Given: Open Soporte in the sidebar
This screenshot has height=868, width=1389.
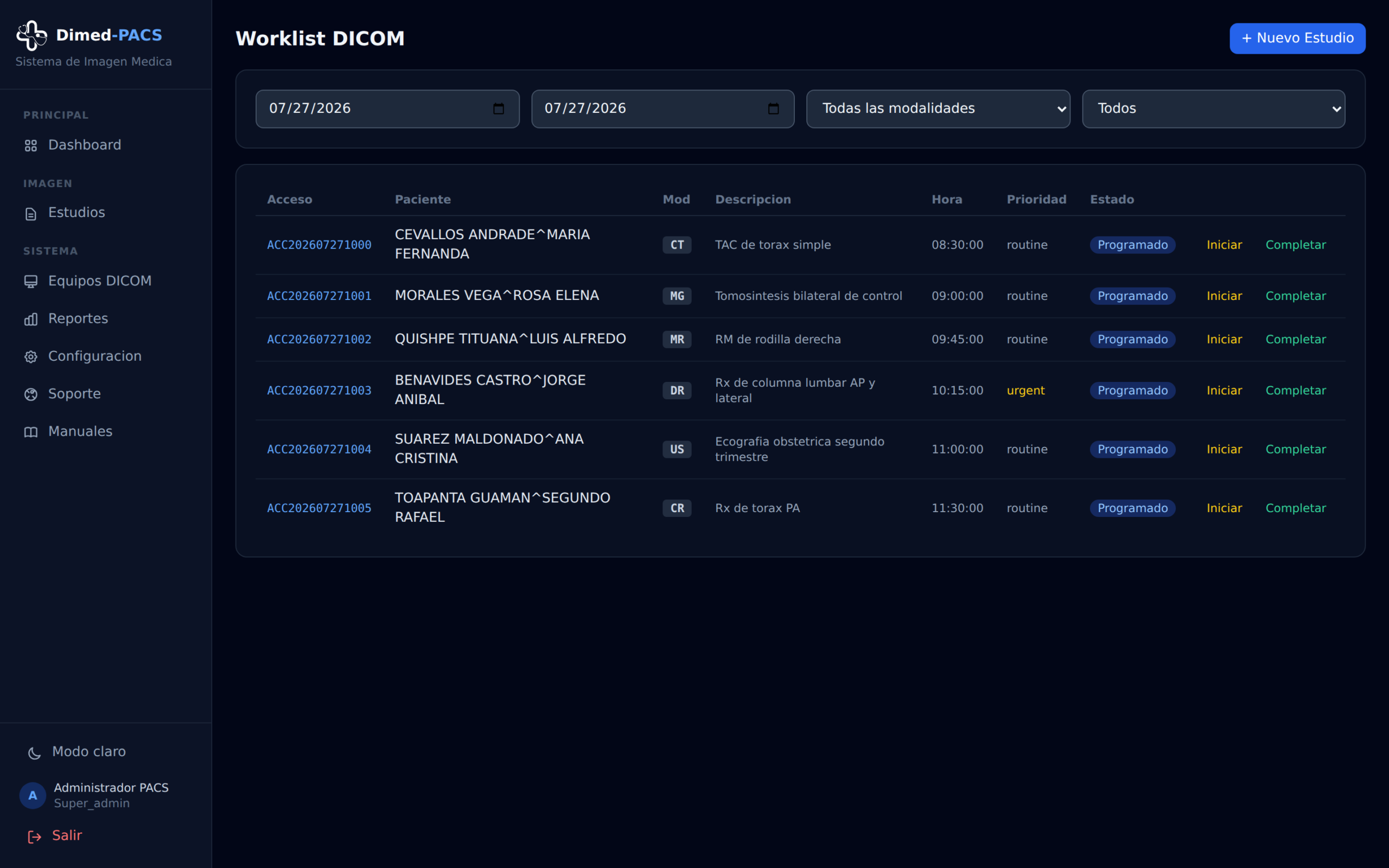Looking at the screenshot, I should 106,394.
